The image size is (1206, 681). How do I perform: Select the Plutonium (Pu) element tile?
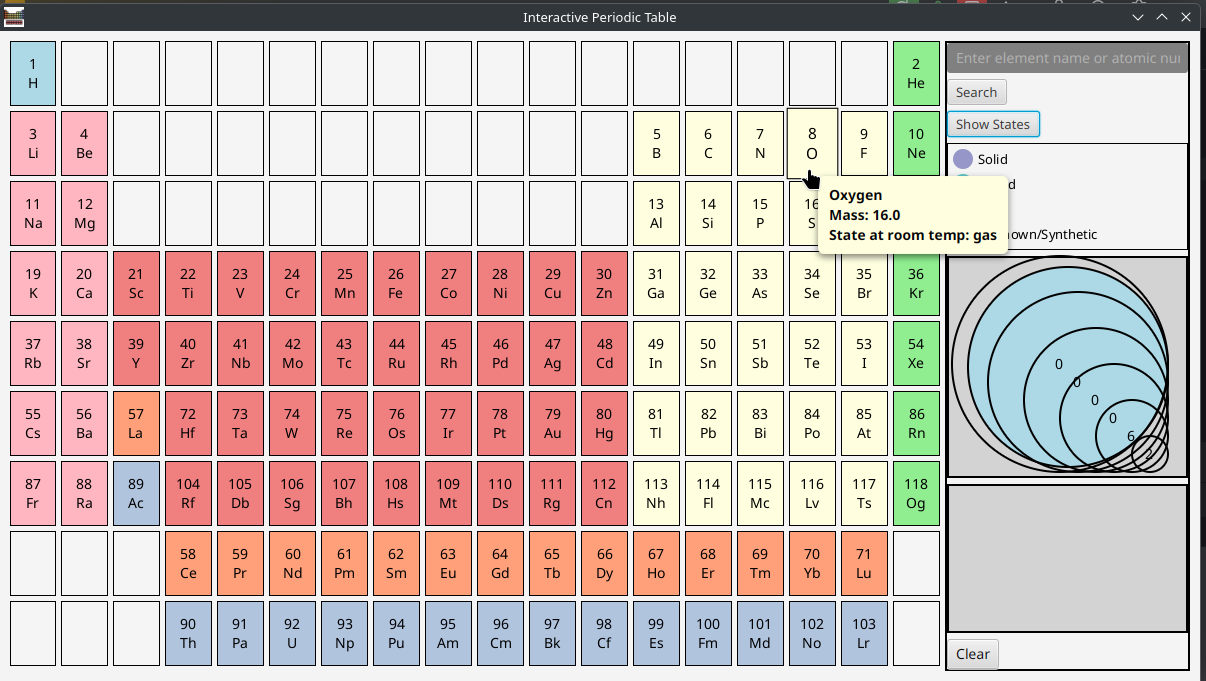[x=396, y=633]
